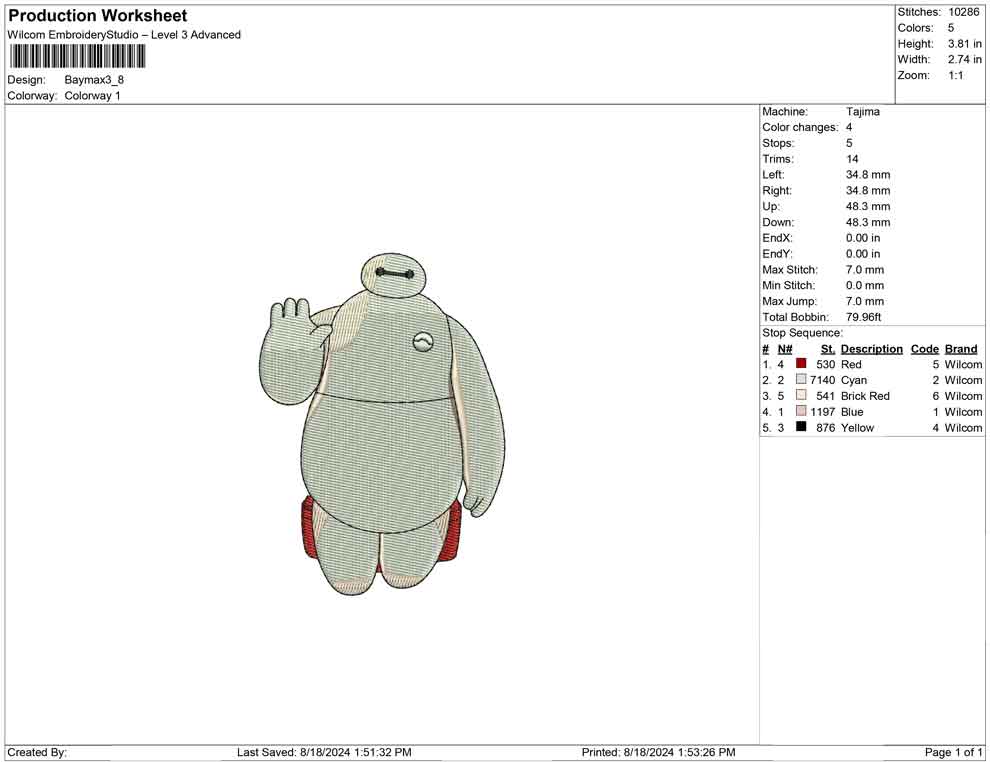Click the Brick Red thread color swatch
The width and height of the screenshot is (990, 762).
pyautogui.click(x=801, y=395)
